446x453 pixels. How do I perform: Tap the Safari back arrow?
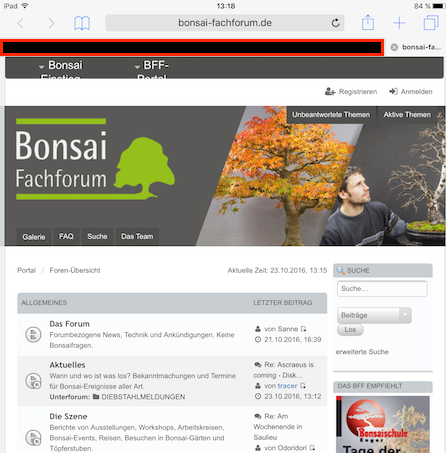pyautogui.click(x=21, y=23)
